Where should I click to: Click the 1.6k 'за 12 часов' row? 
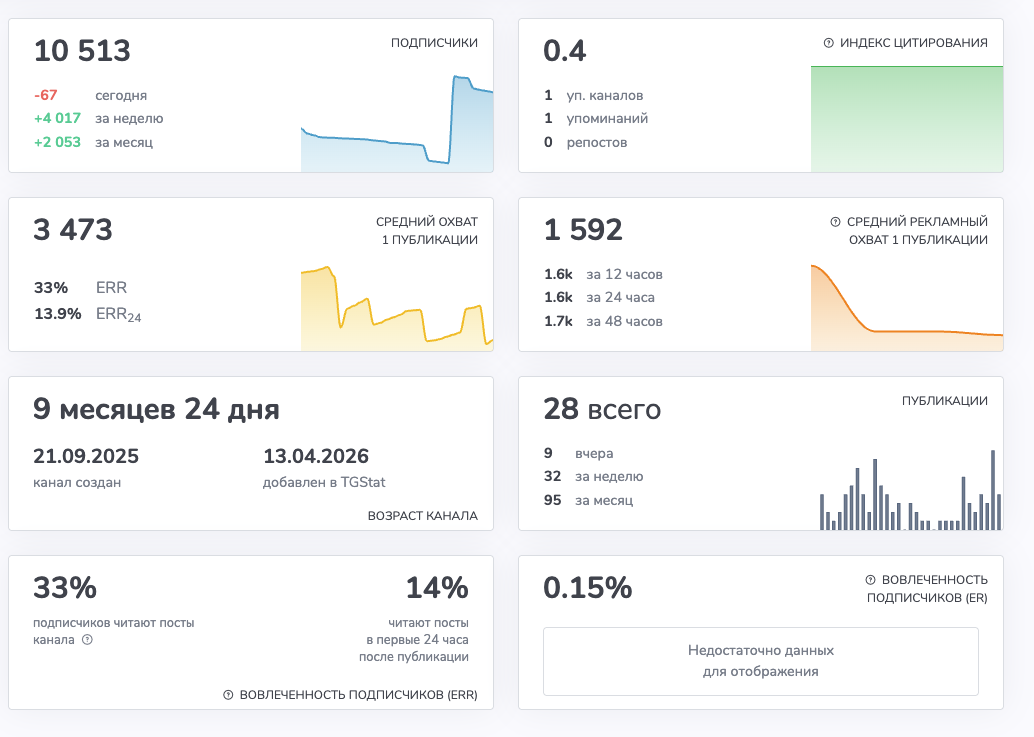[603, 274]
